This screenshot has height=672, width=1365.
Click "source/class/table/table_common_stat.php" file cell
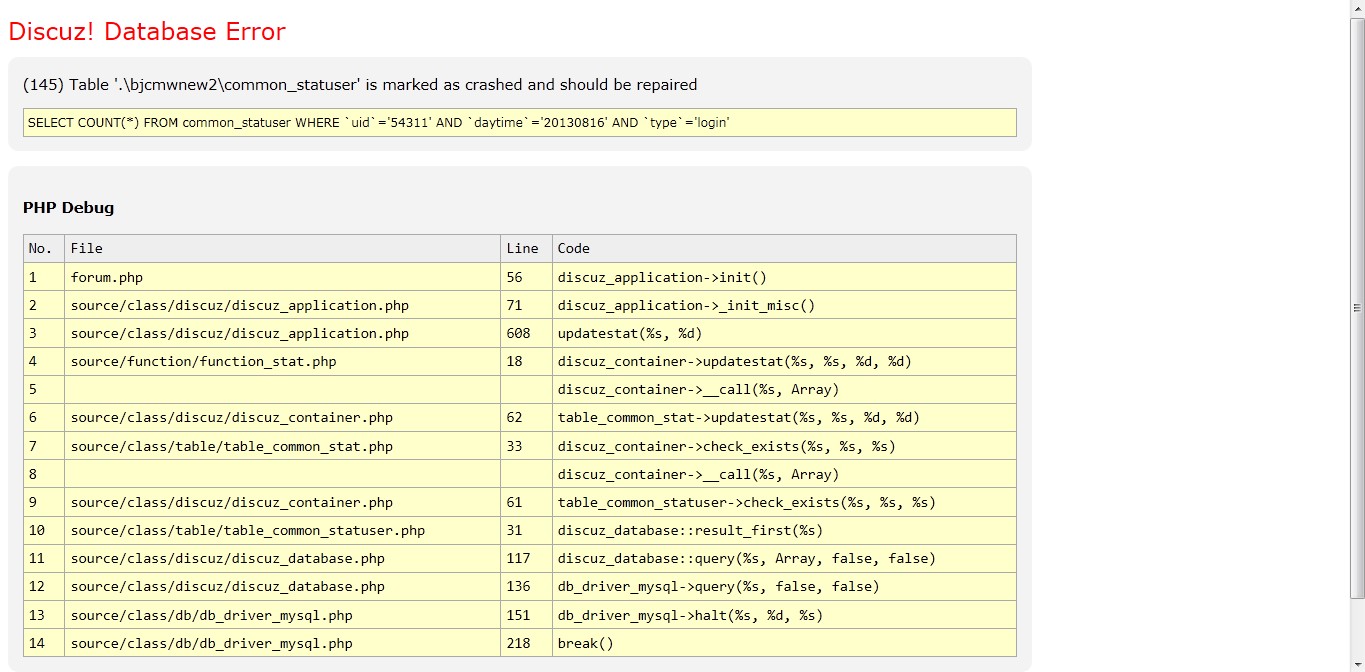click(282, 446)
